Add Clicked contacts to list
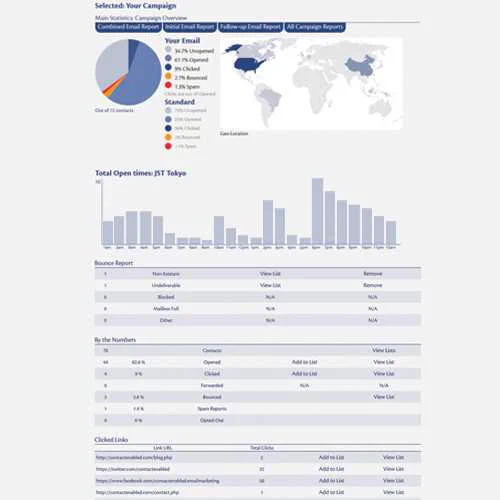The height and width of the screenshot is (500, 500). (304, 374)
